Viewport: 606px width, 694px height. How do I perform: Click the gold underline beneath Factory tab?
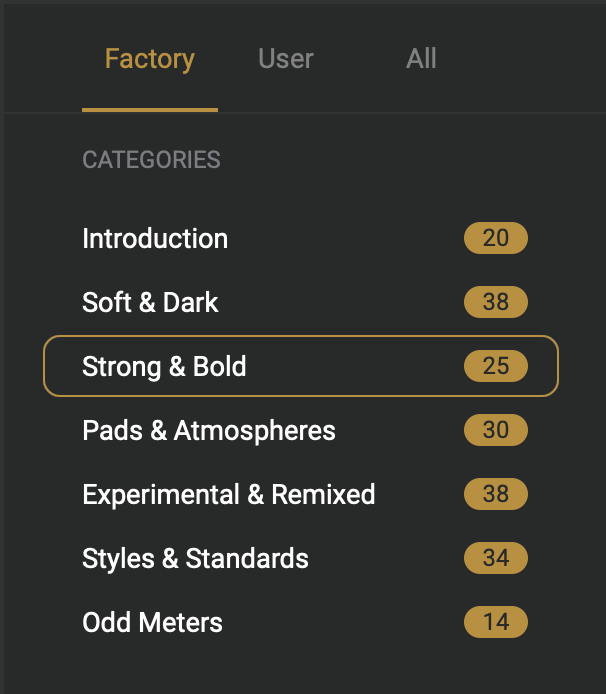(150, 109)
